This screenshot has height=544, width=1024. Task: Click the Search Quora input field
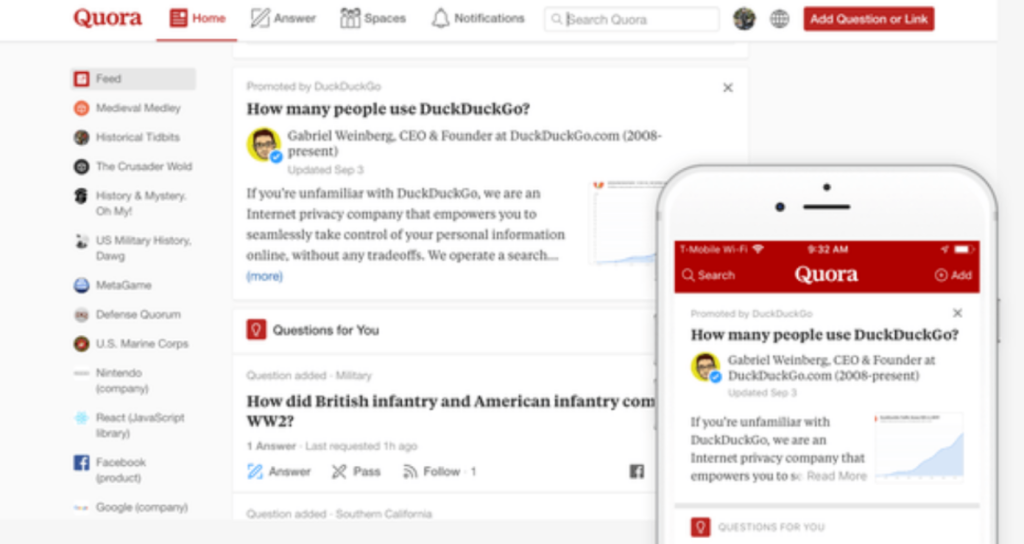632,20
